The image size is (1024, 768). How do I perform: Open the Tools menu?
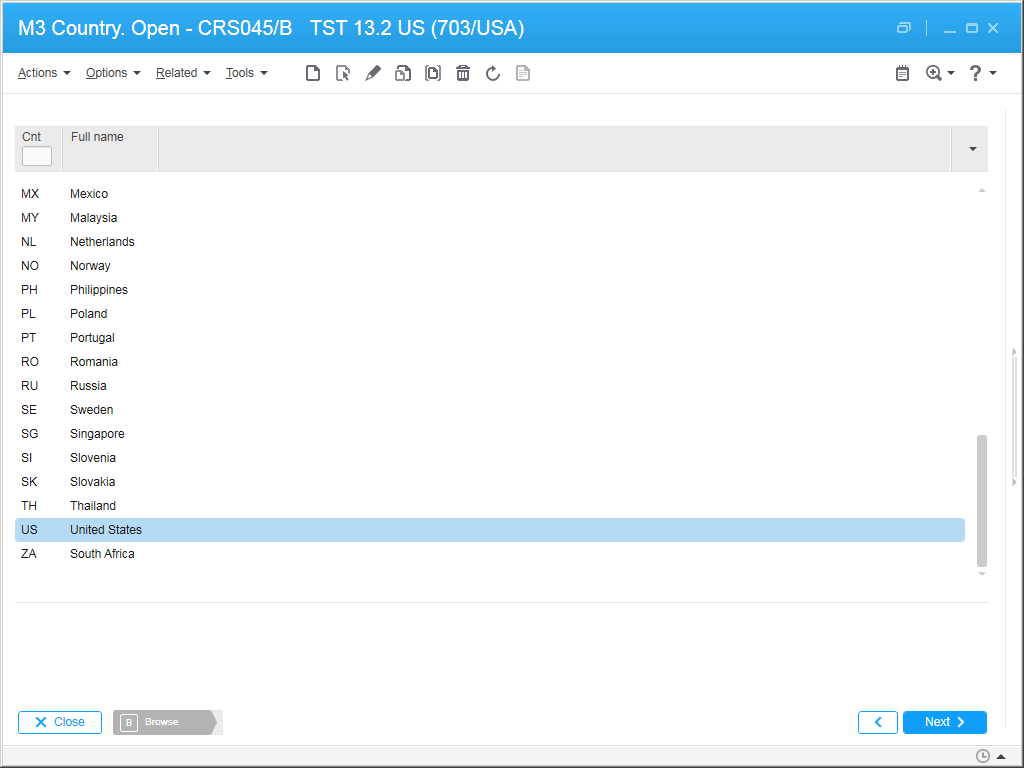click(x=246, y=73)
